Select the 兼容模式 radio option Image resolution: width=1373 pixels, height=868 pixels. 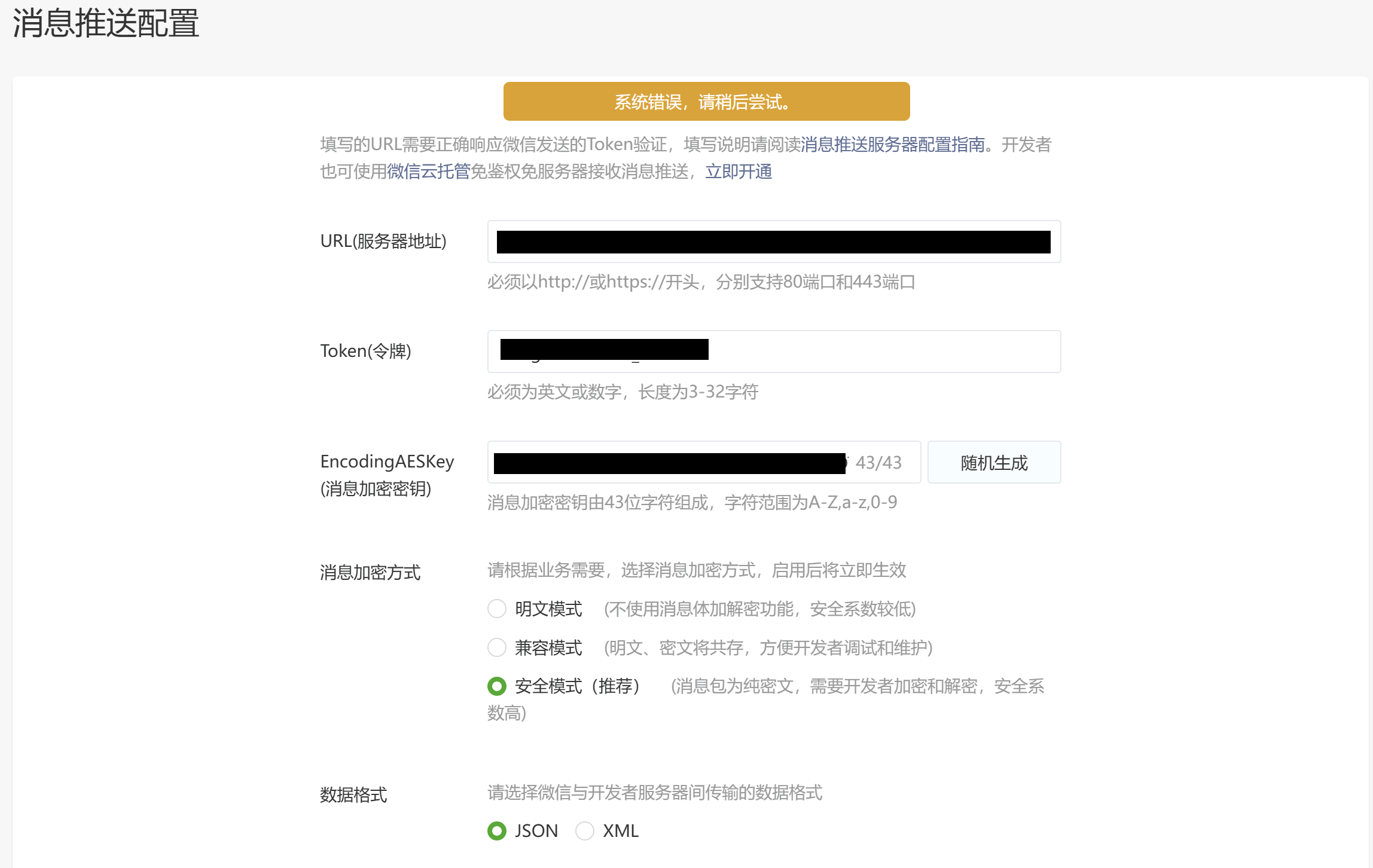(497, 647)
